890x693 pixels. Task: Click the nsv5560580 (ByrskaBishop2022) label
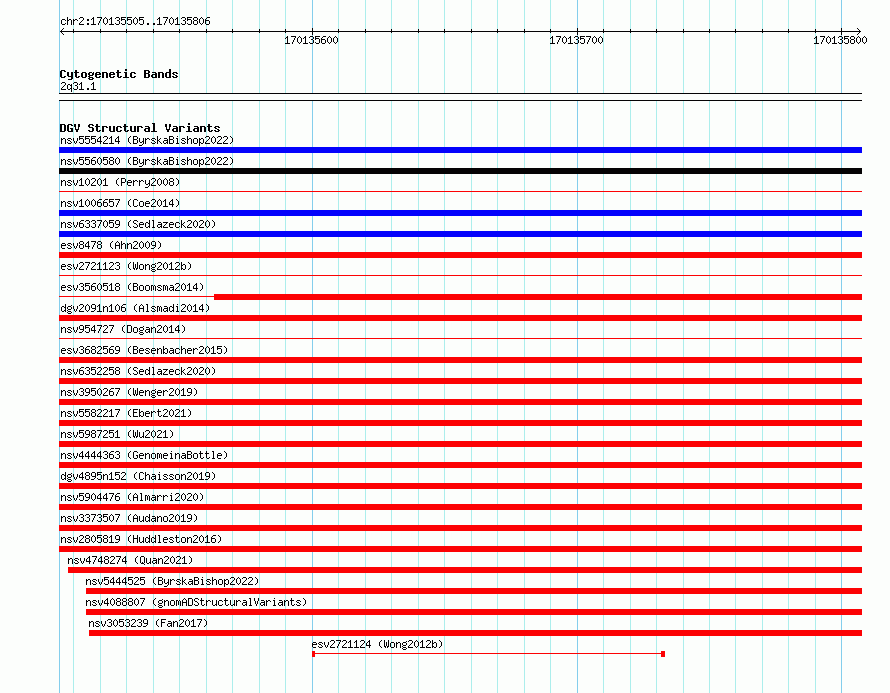coord(147,161)
